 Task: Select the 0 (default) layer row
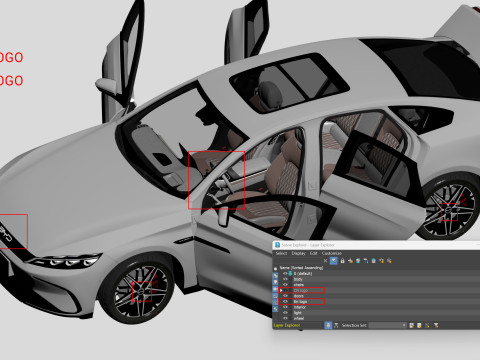(303, 273)
